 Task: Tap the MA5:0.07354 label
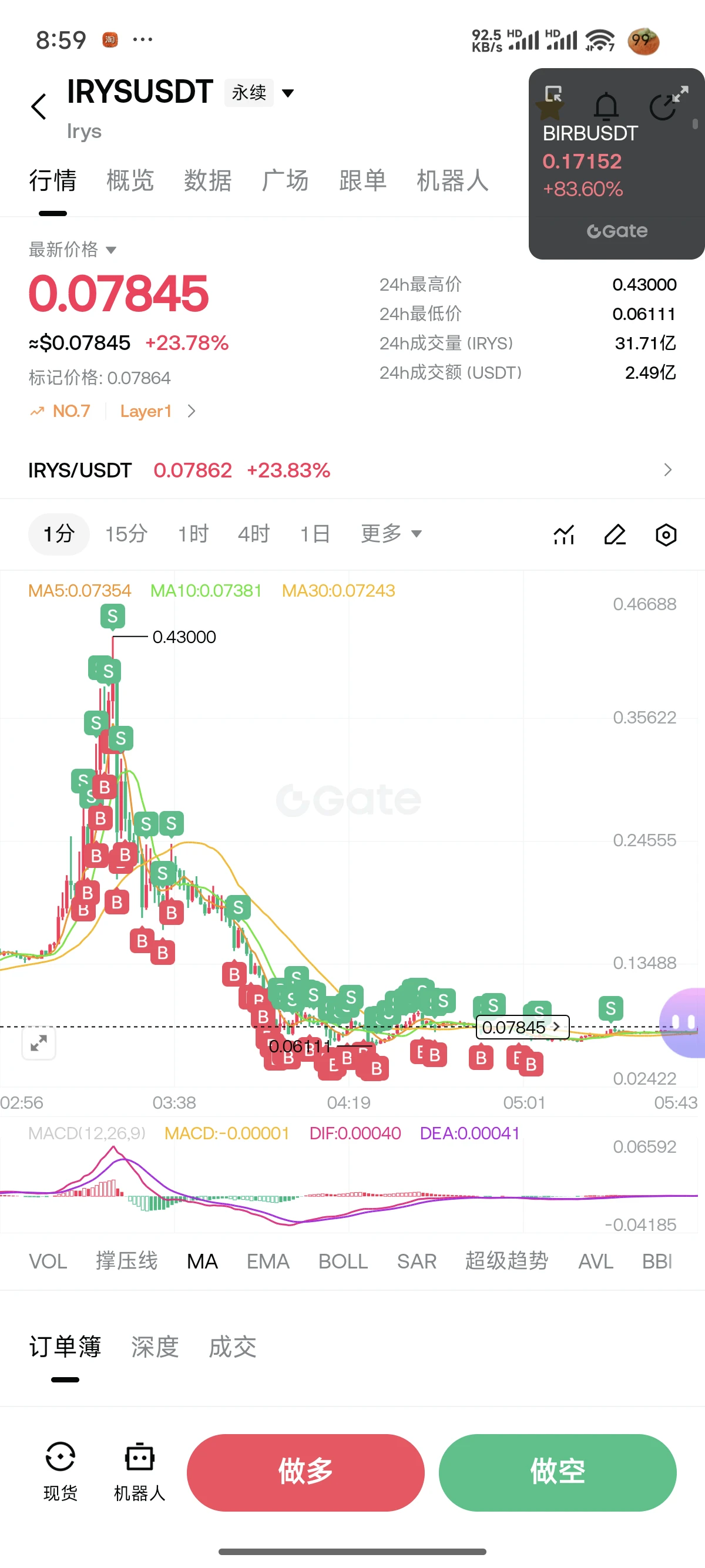[x=80, y=590]
